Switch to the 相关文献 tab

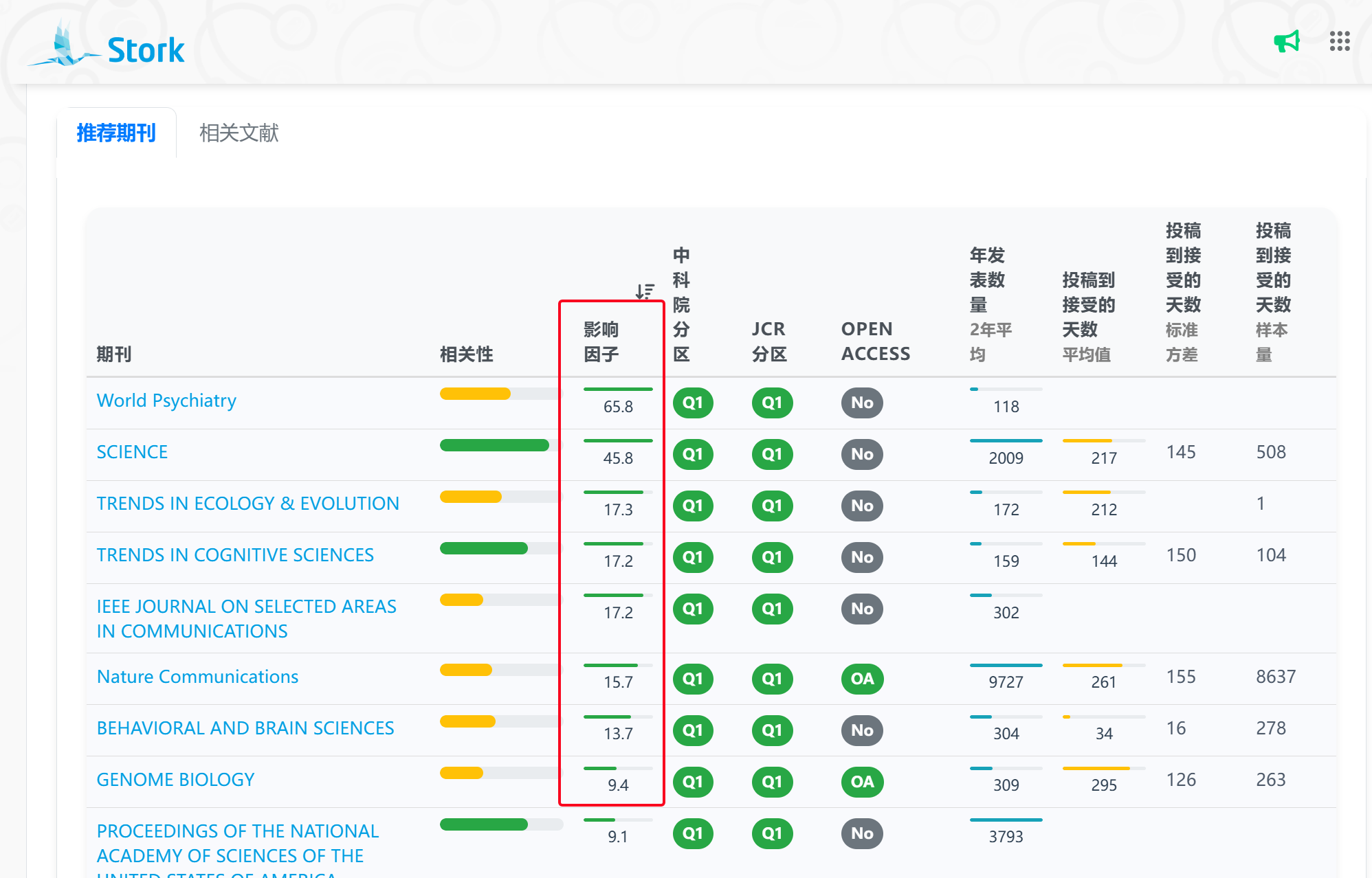pos(239,133)
